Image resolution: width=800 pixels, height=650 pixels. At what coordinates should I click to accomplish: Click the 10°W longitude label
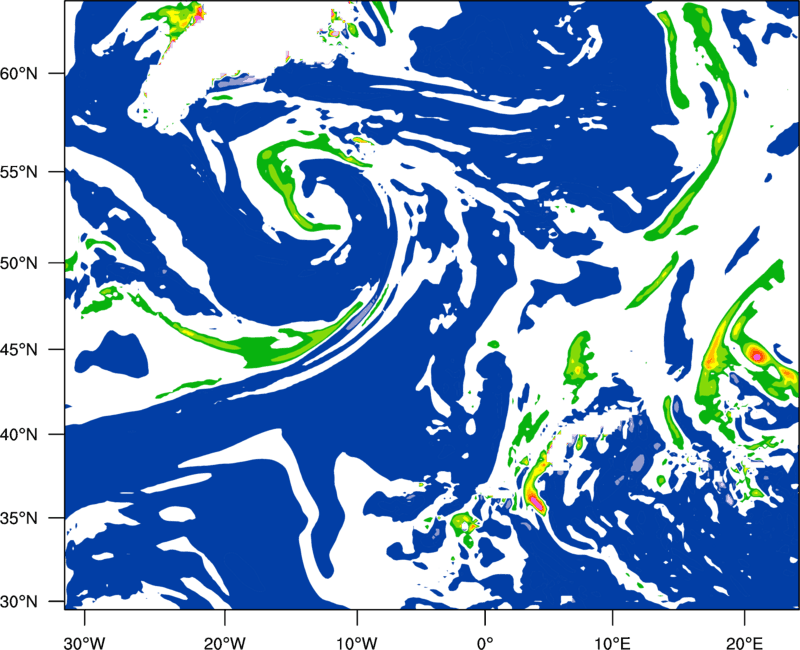pos(356,643)
